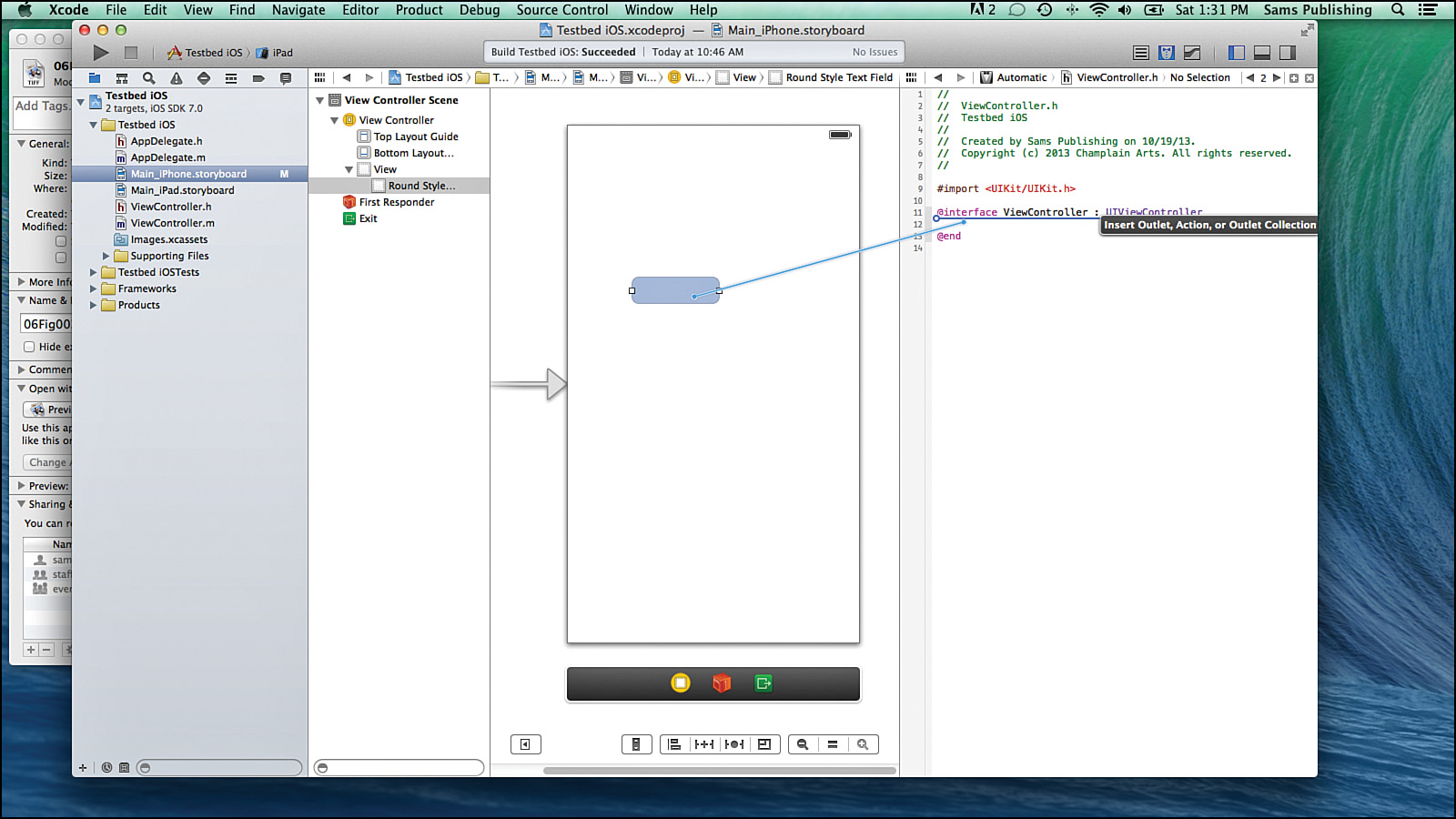Show the Breakpoint navigator
1456x819 pixels.
pyautogui.click(x=258, y=78)
